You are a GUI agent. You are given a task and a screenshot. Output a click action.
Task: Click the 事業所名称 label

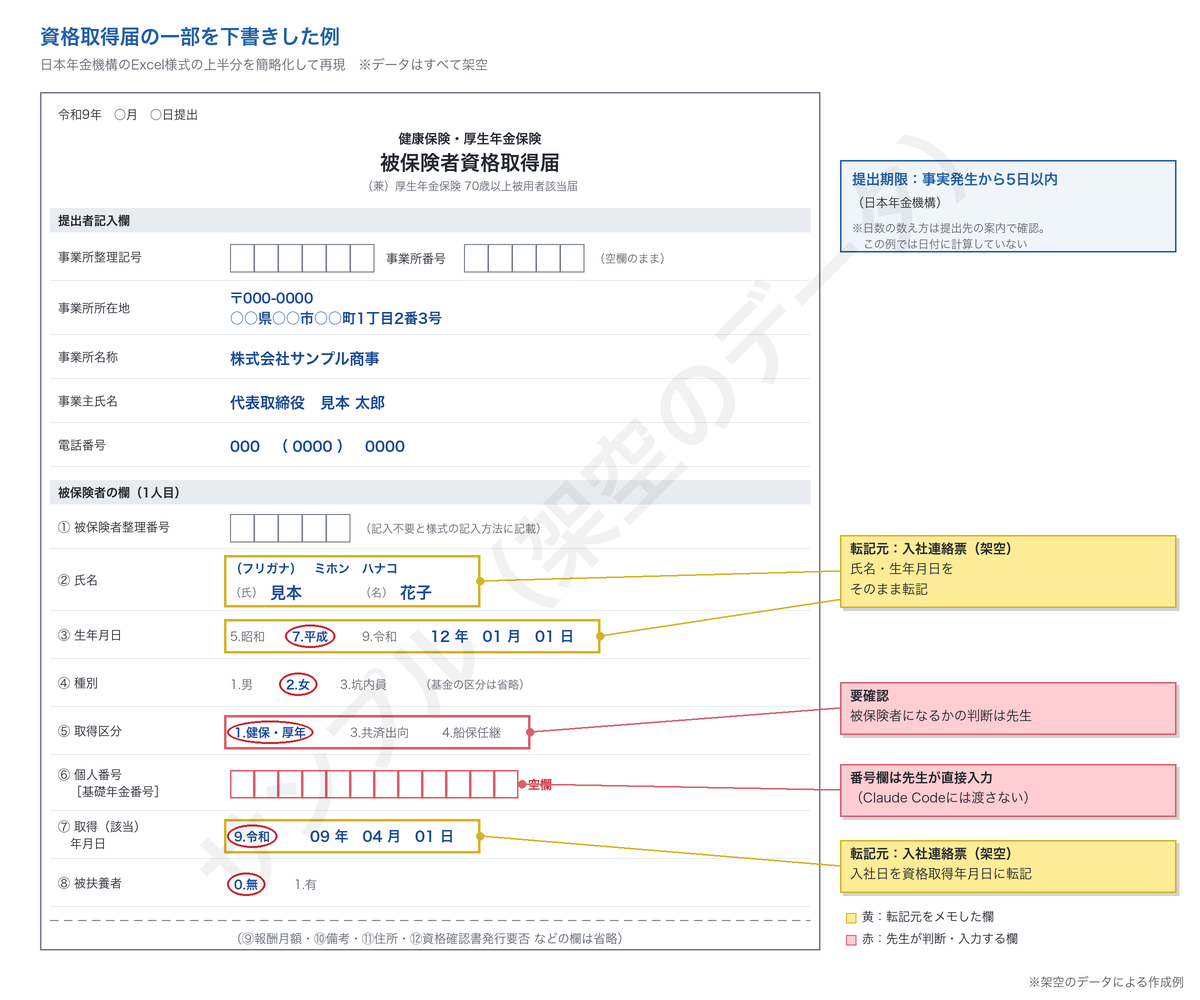pos(88,357)
